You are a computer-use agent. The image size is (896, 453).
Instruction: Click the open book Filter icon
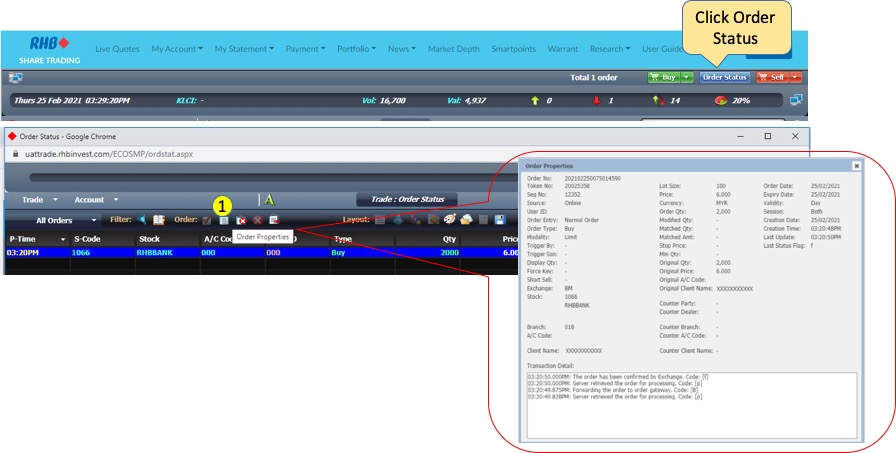tap(159, 220)
